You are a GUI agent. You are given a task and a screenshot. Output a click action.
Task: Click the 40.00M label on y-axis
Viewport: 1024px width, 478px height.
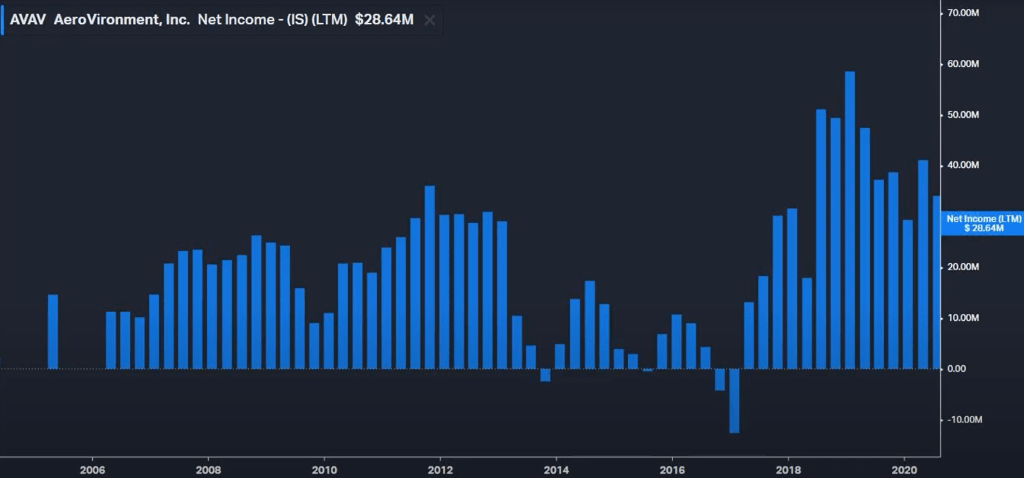click(x=966, y=165)
